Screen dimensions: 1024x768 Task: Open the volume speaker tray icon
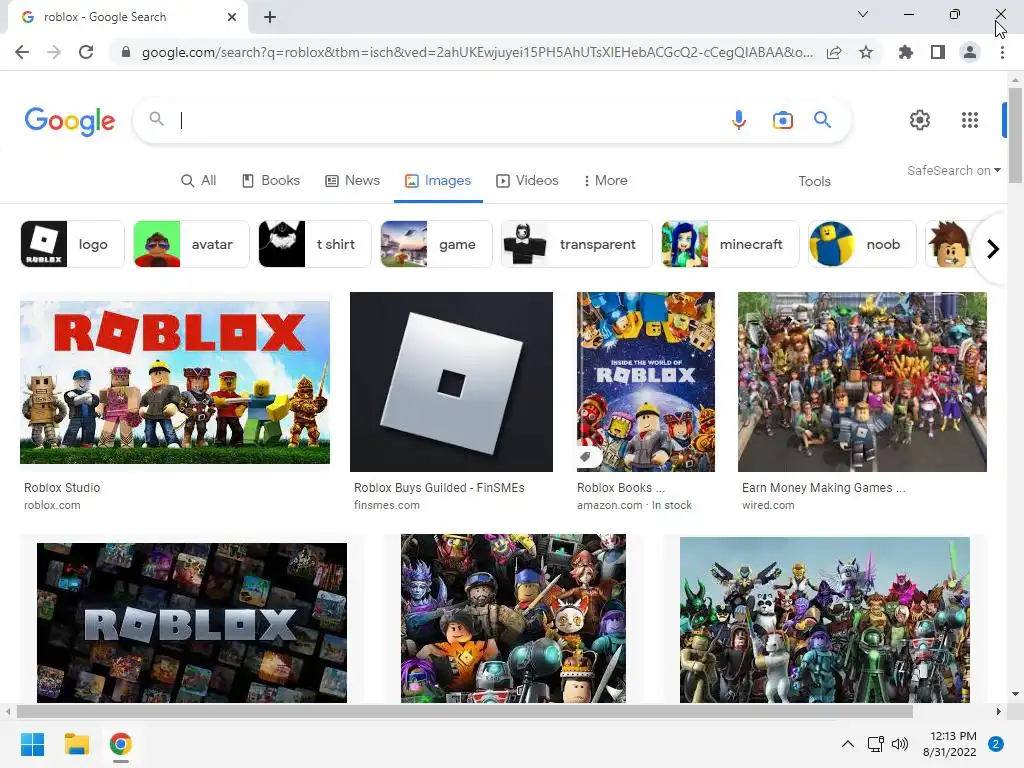[x=900, y=744]
